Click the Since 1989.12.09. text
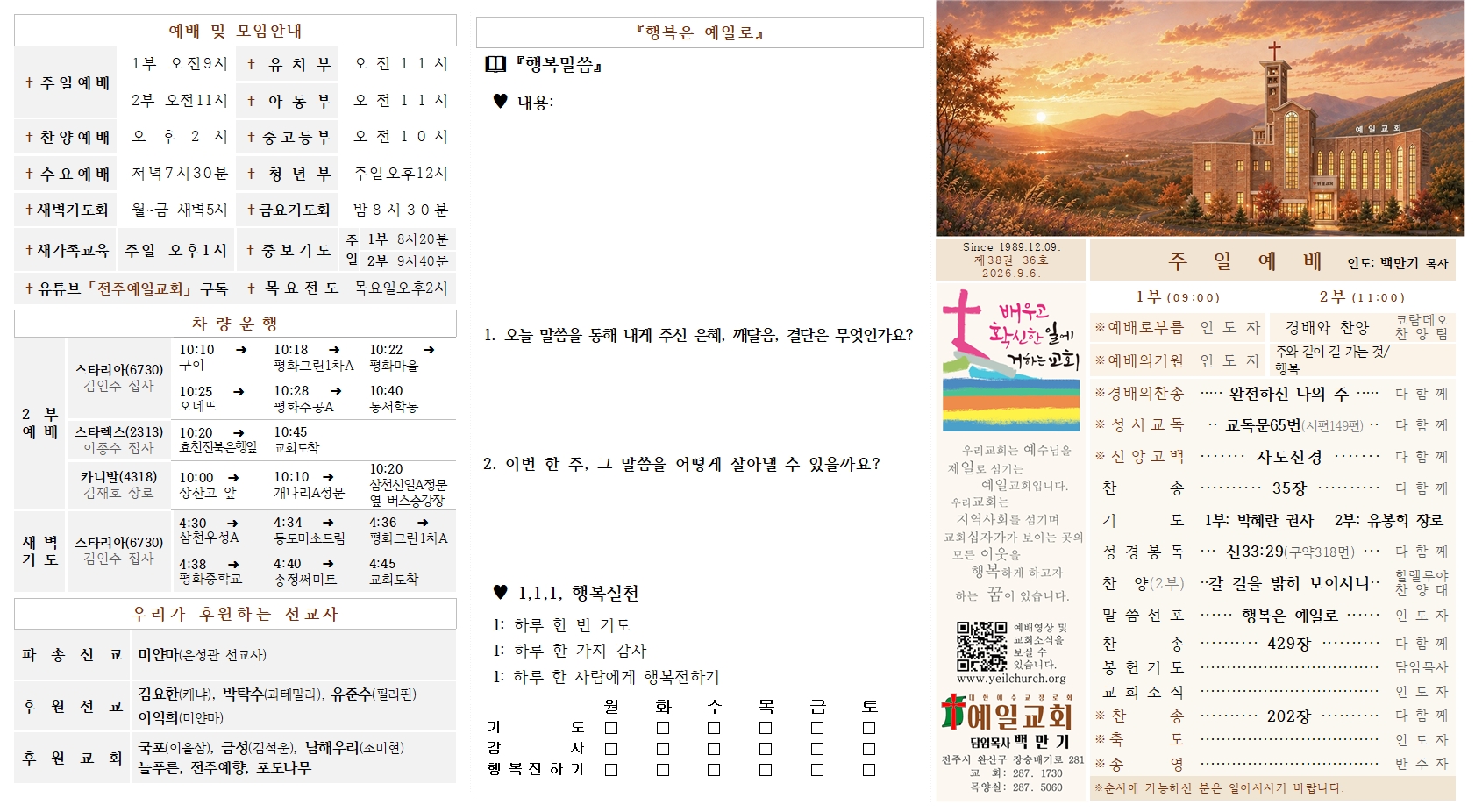The height and width of the screenshot is (812, 1475). [x=1011, y=247]
